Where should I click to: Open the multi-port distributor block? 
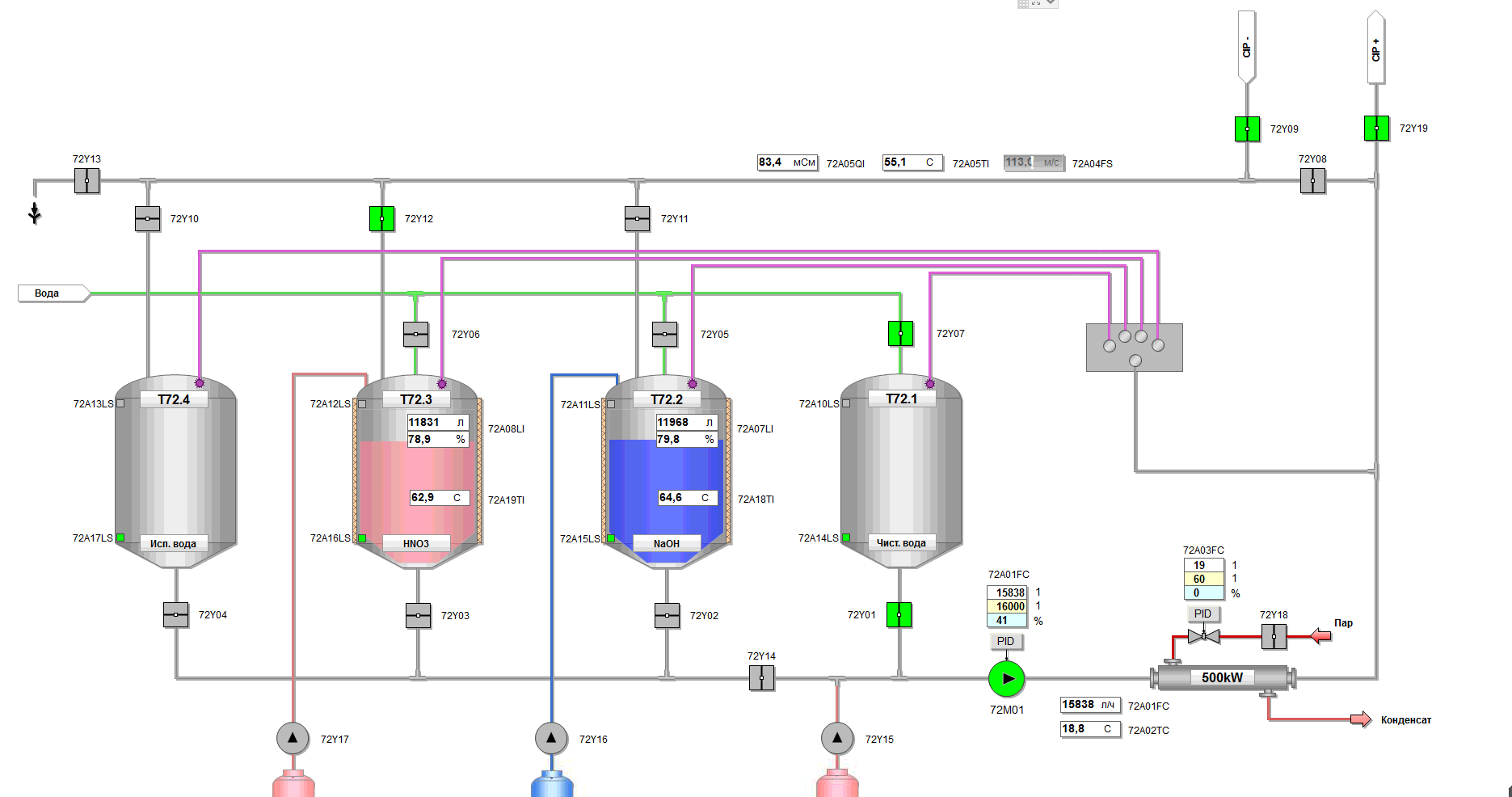[1134, 348]
